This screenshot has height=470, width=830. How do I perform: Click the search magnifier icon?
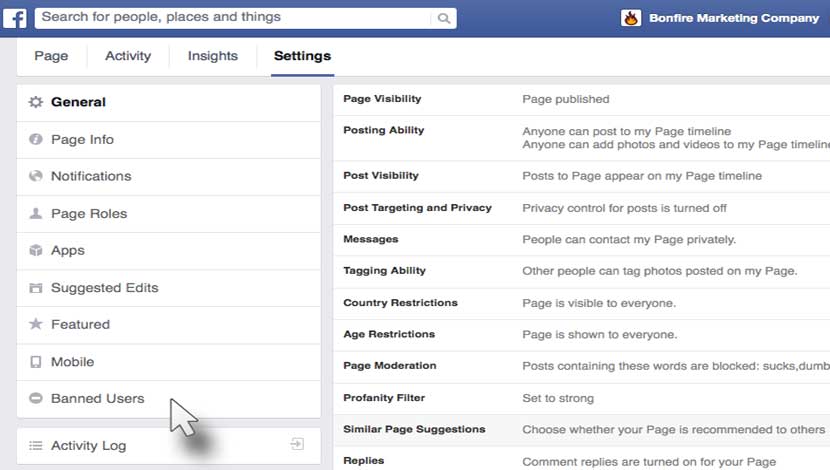[444, 18]
